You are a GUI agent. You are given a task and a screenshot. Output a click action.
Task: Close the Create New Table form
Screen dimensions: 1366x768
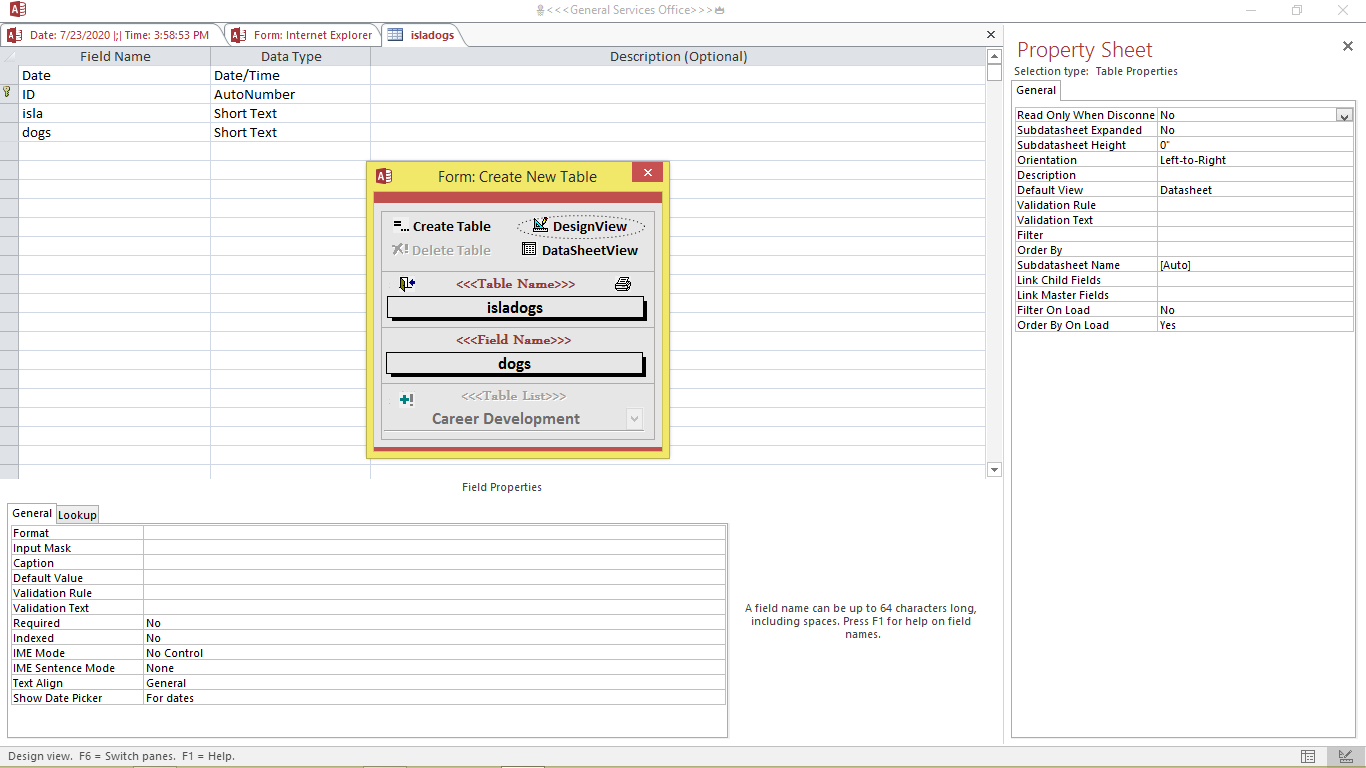(x=648, y=173)
